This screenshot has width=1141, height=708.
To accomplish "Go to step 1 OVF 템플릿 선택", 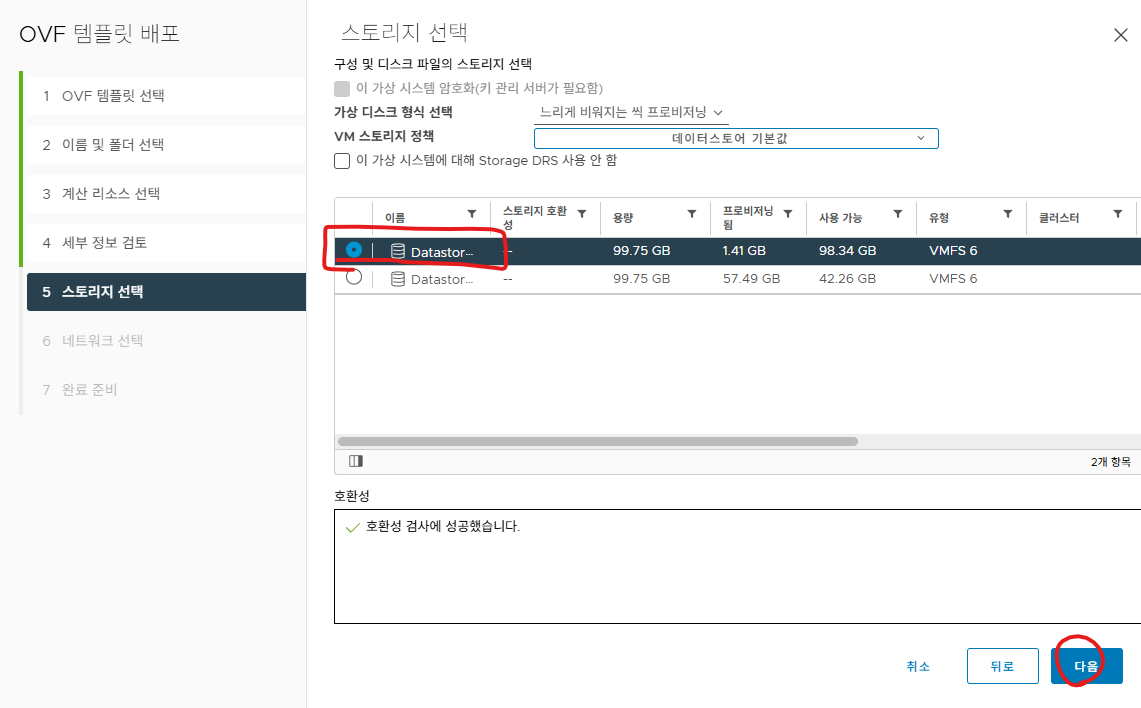I will (x=166, y=96).
